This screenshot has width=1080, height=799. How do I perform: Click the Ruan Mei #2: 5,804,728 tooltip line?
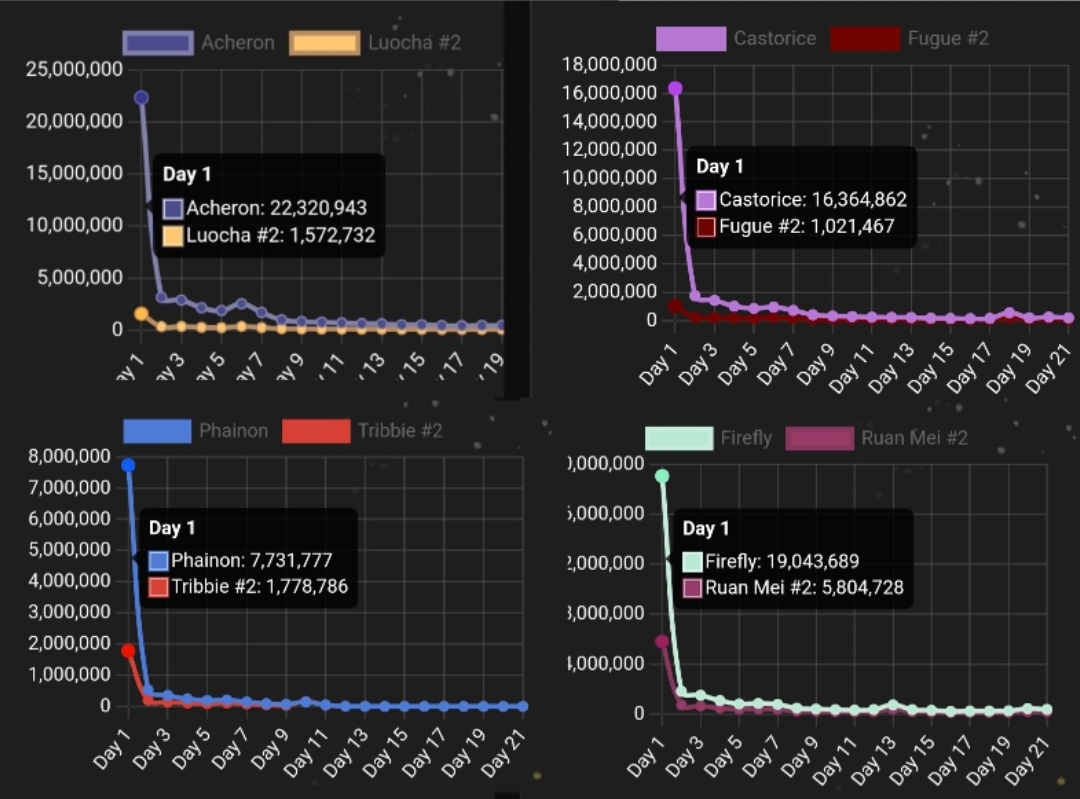click(793, 588)
